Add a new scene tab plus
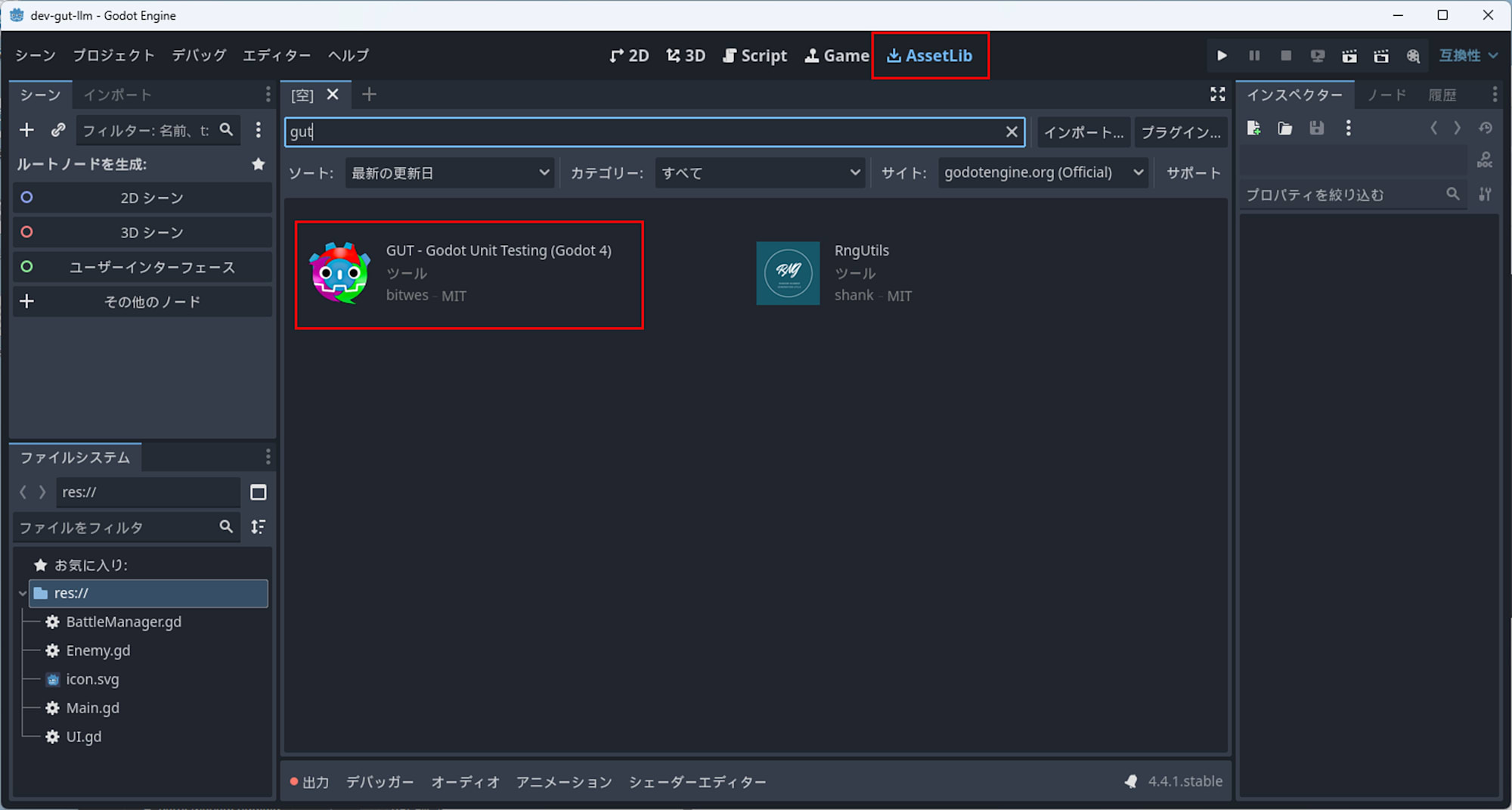The height and width of the screenshot is (810, 1512). click(369, 95)
